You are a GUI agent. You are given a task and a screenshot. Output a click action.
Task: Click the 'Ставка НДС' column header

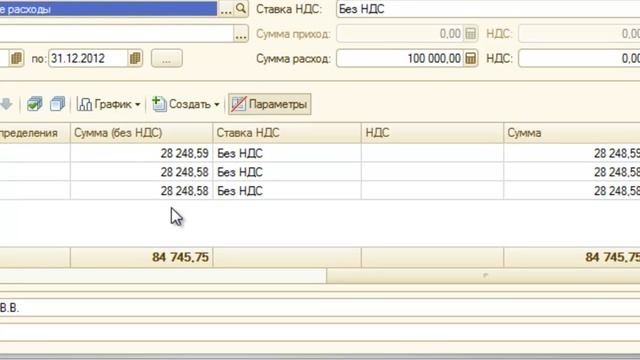287,133
